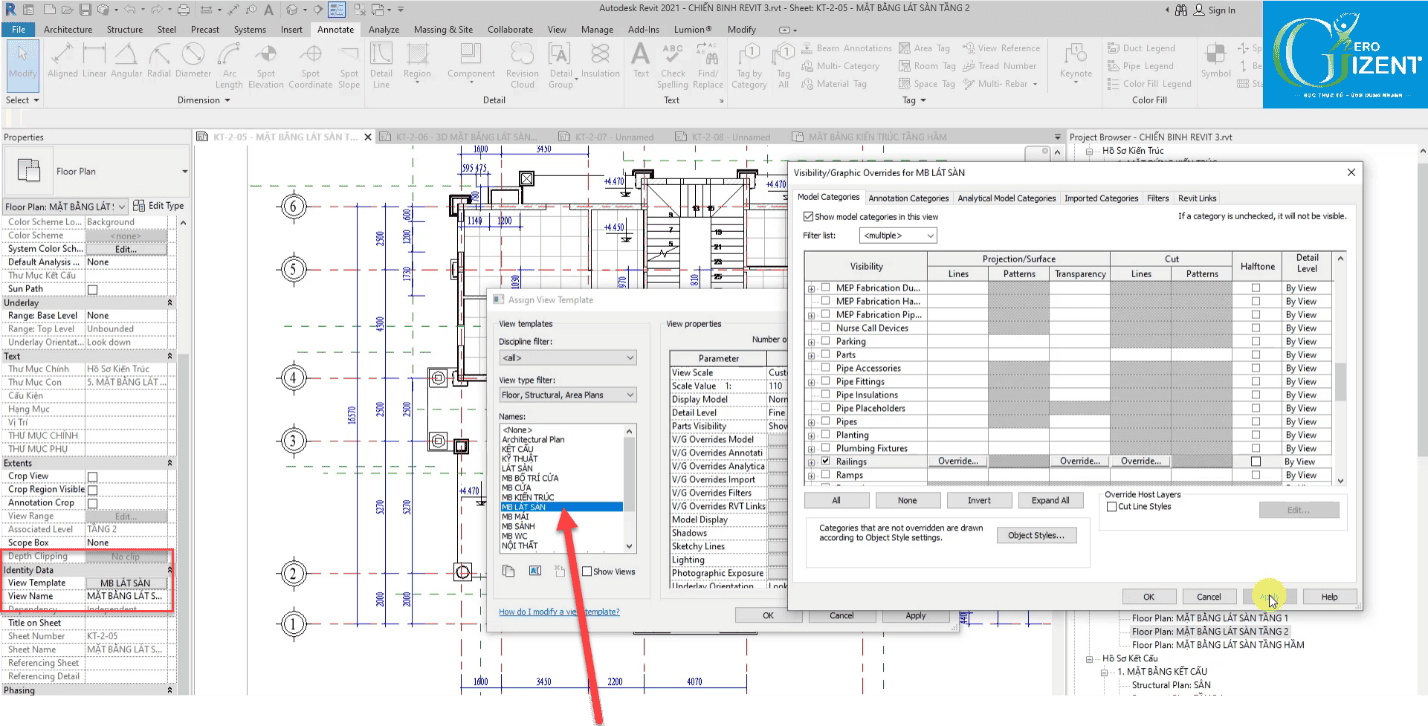Enable the Crop View checkbox

tap(93, 477)
